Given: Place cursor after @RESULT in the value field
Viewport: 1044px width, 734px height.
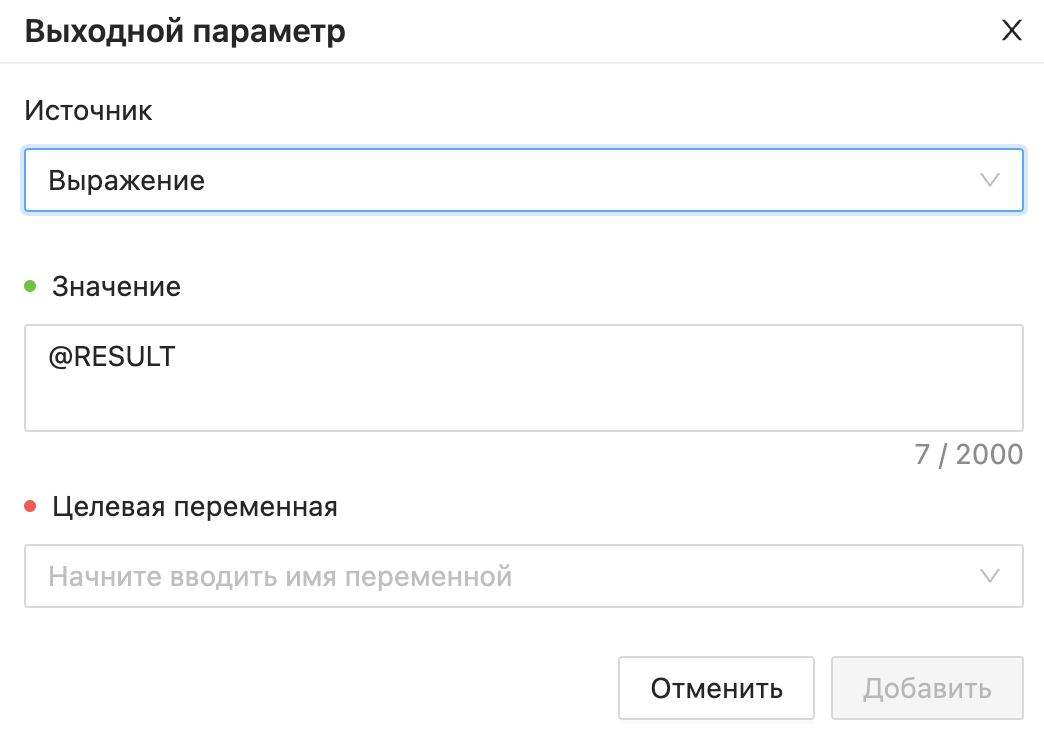Looking at the screenshot, I should [179, 356].
